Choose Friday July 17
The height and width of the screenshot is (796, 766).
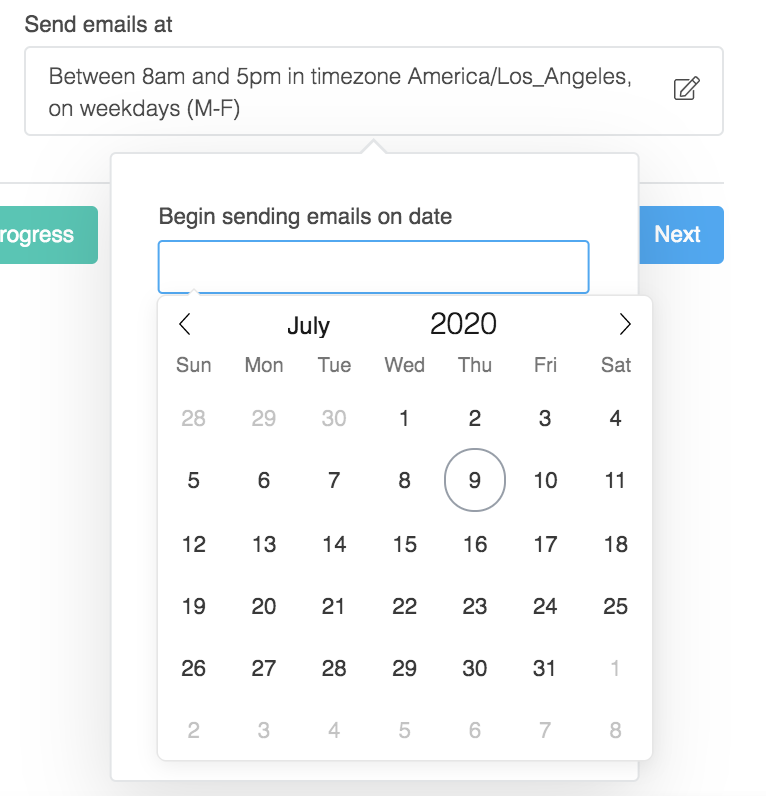tap(545, 545)
